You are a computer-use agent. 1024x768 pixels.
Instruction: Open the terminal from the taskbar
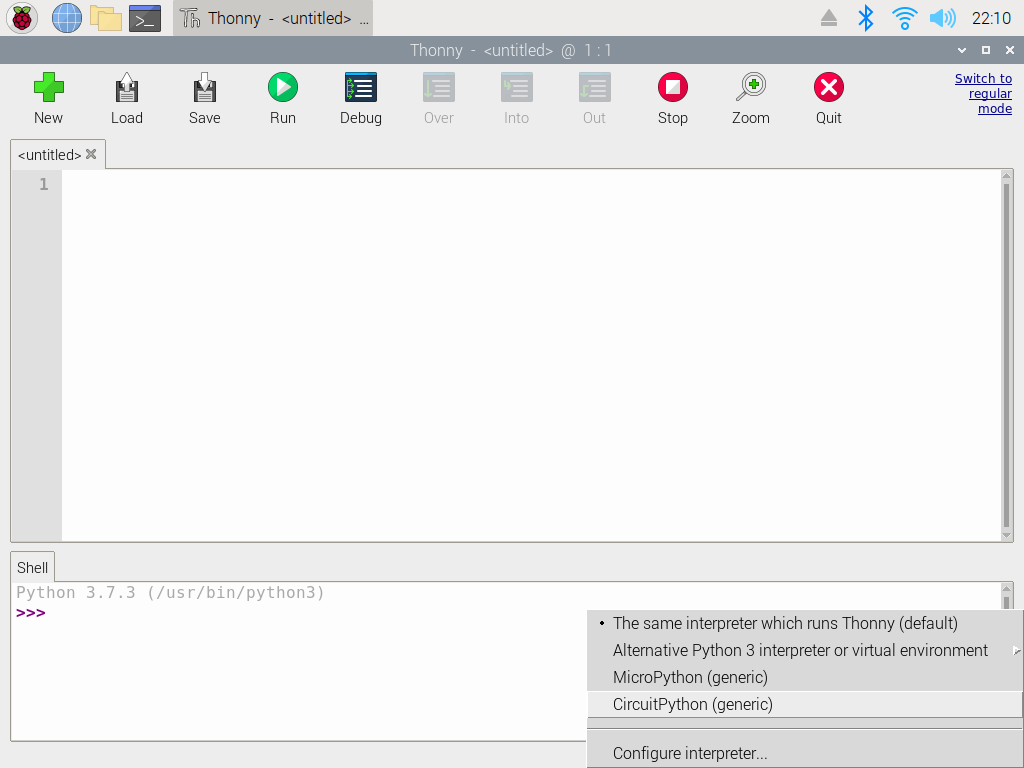(x=145, y=18)
